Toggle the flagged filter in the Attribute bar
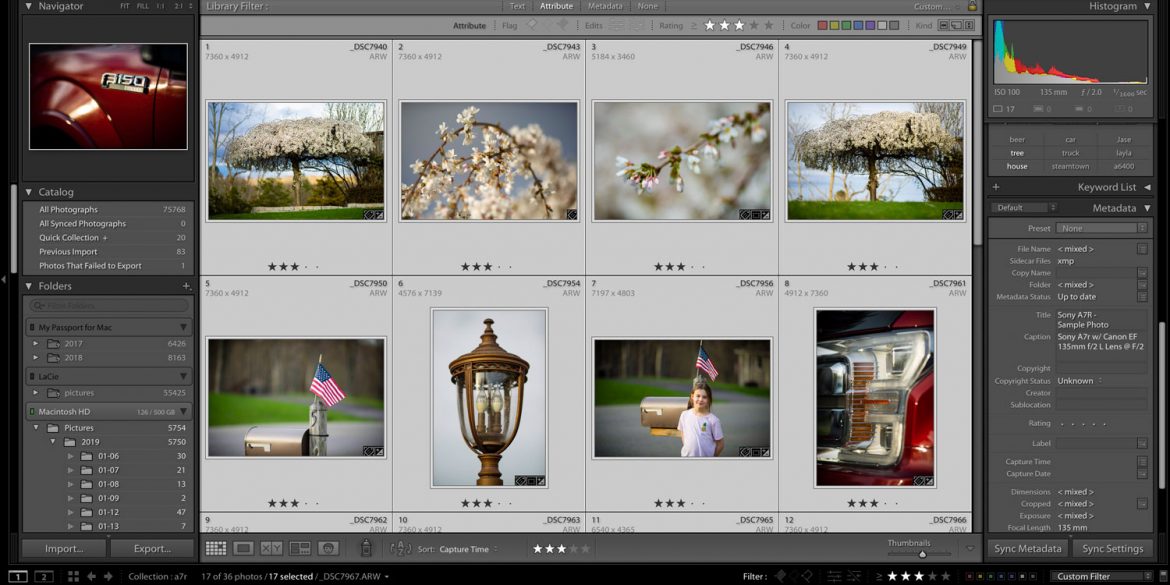 pos(532,25)
